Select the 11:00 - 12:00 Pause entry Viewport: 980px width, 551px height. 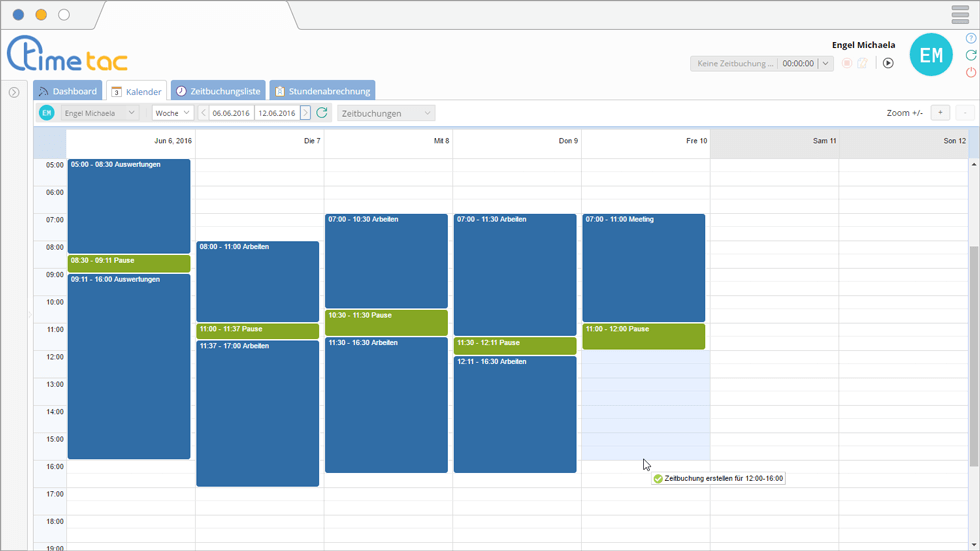pyautogui.click(x=644, y=336)
